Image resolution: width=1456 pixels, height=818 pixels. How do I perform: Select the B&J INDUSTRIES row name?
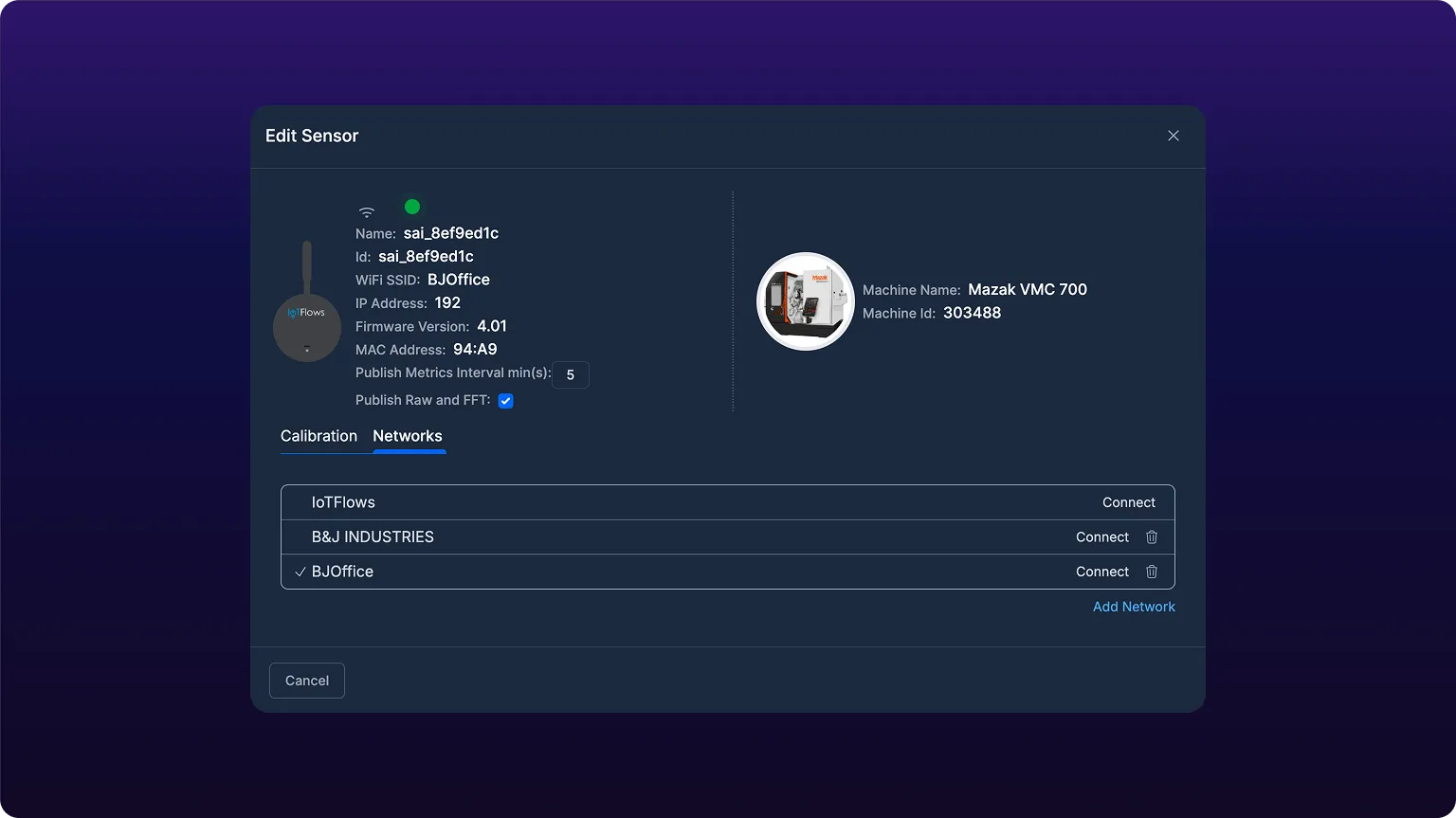(373, 536)
